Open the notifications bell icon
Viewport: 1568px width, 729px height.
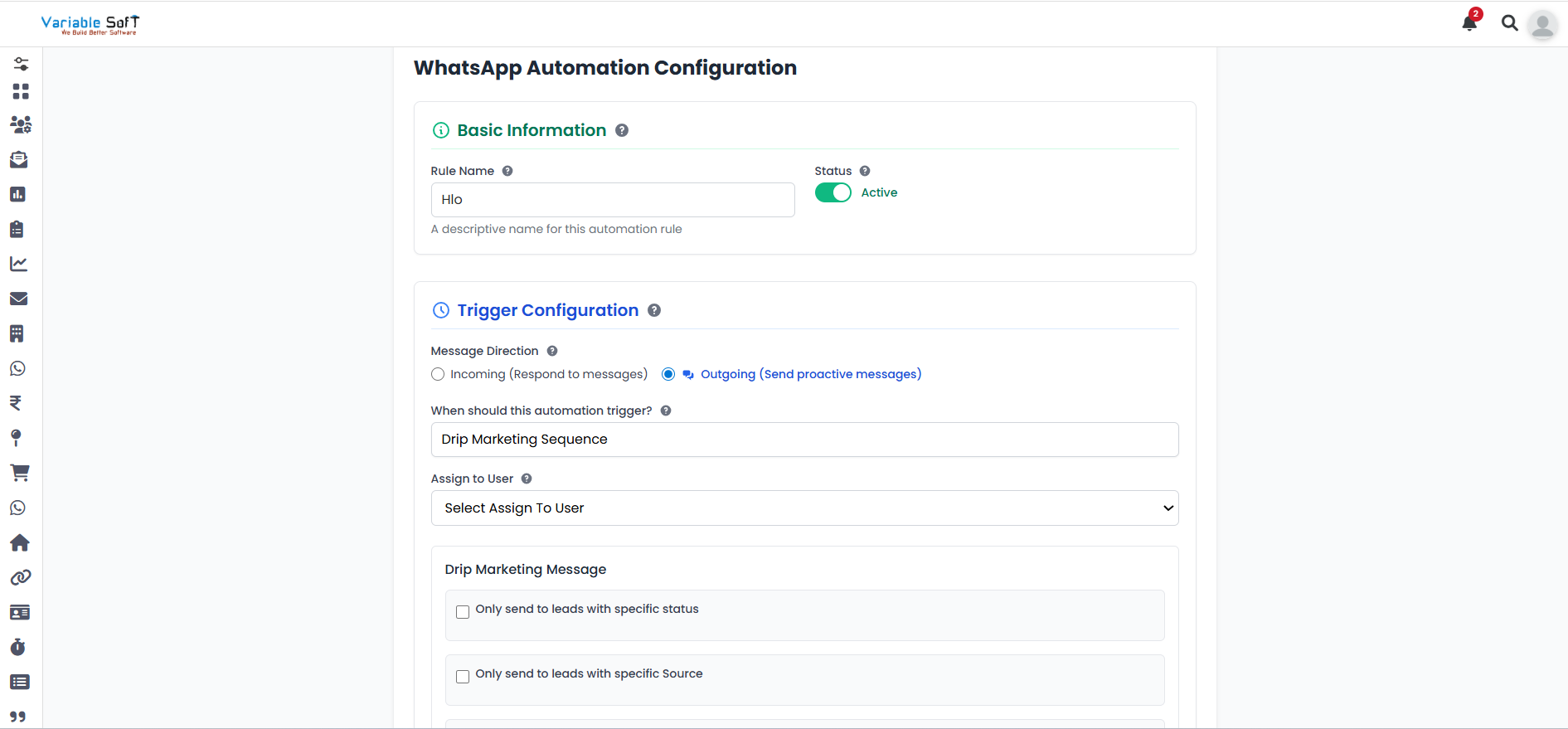(x=1469, y=22)
